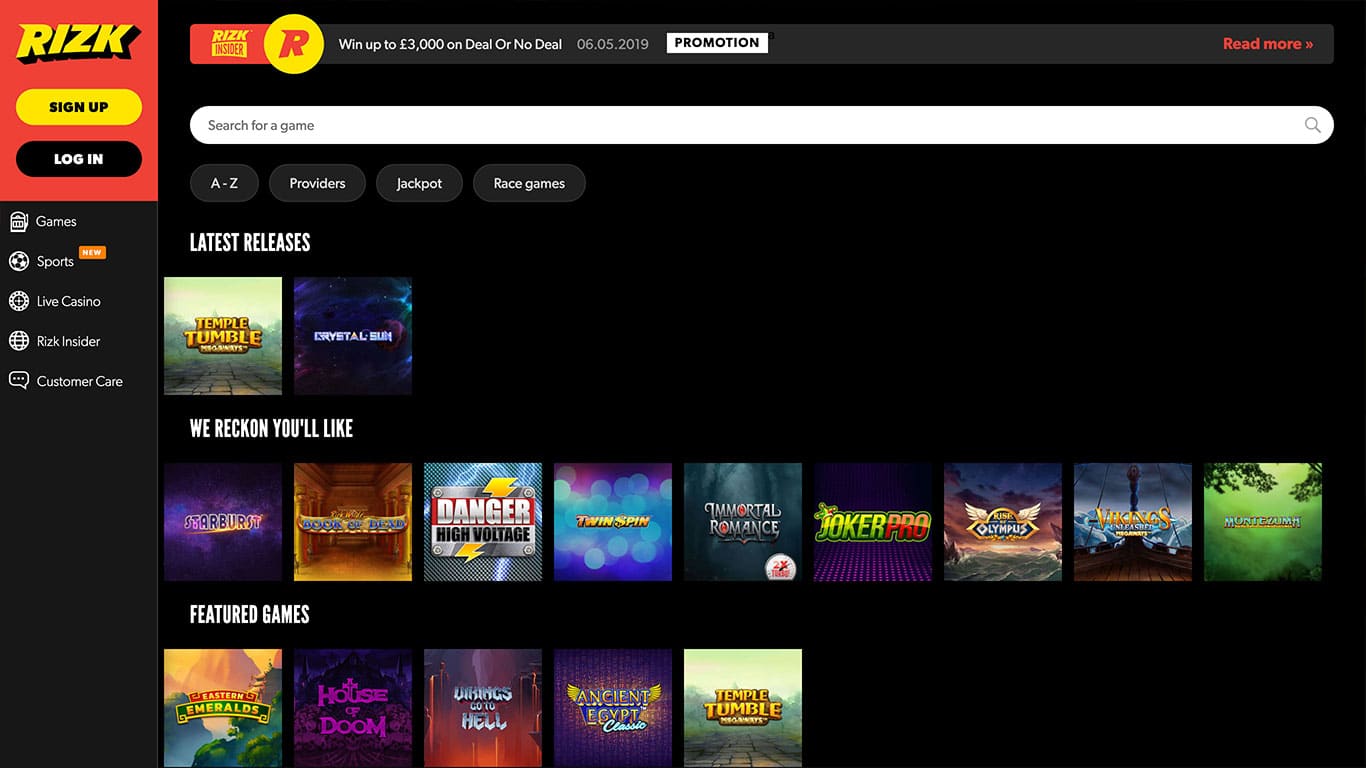Click the search magnifier icon
This screenshot has width=1366, height=768.
tap(1312, 125)
